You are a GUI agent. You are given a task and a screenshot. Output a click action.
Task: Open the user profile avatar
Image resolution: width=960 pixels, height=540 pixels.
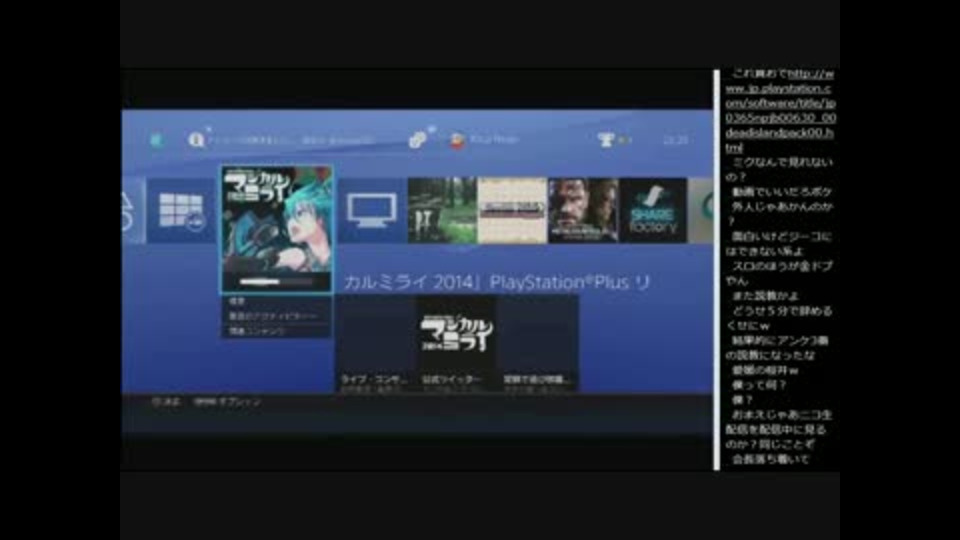coord(457,140)
